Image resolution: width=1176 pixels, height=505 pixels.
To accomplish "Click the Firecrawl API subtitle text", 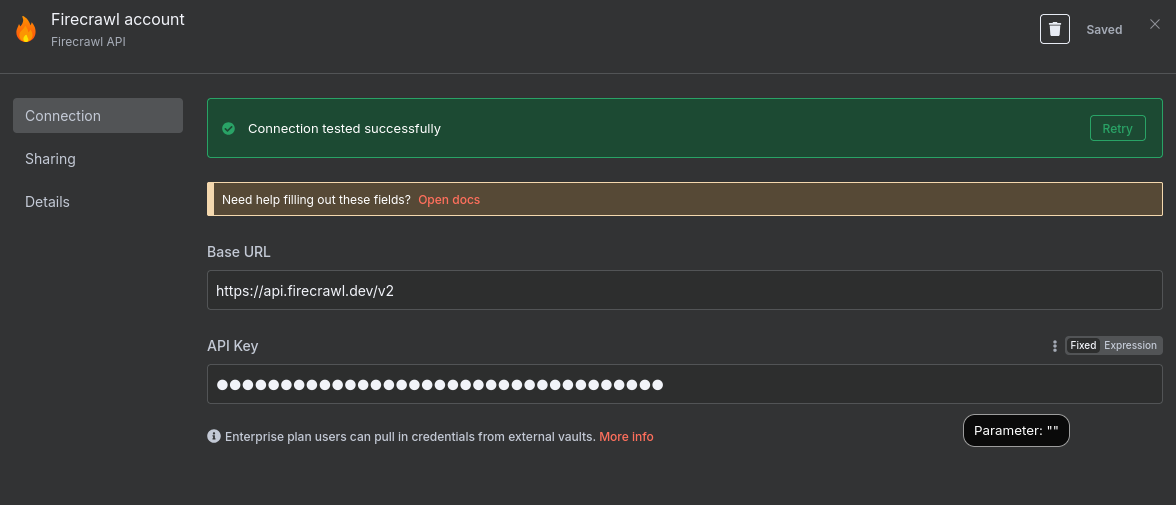I will 88,42.
